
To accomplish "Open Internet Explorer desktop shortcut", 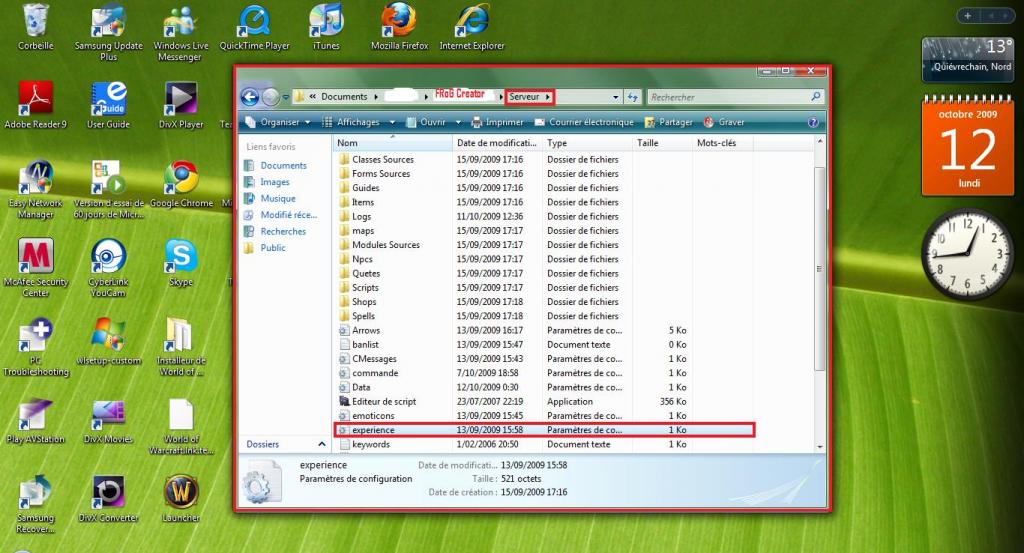I will click(472, 26).
